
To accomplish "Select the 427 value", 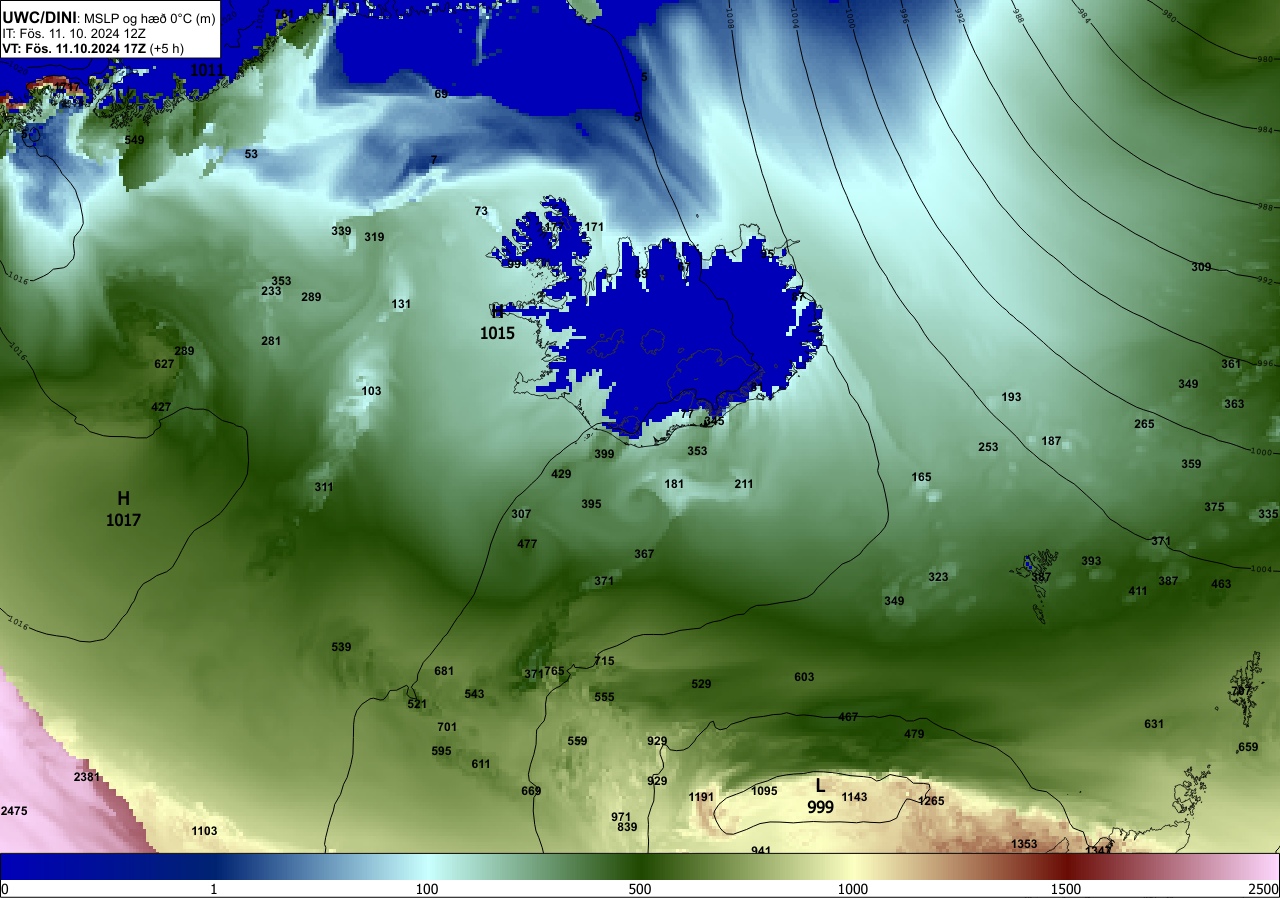I will point(161,407).
